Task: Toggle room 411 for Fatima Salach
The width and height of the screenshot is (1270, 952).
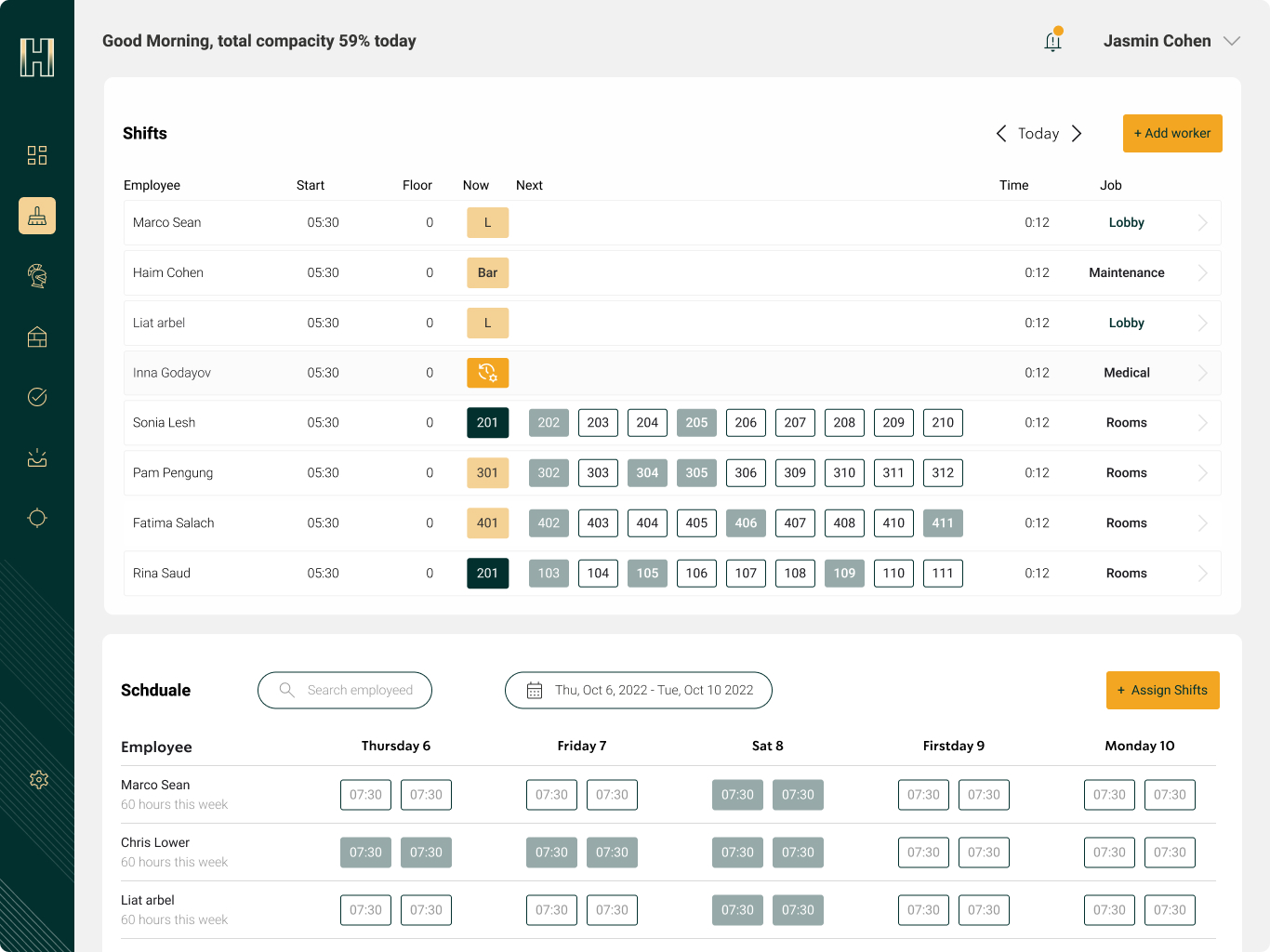Action: [943, 523]
